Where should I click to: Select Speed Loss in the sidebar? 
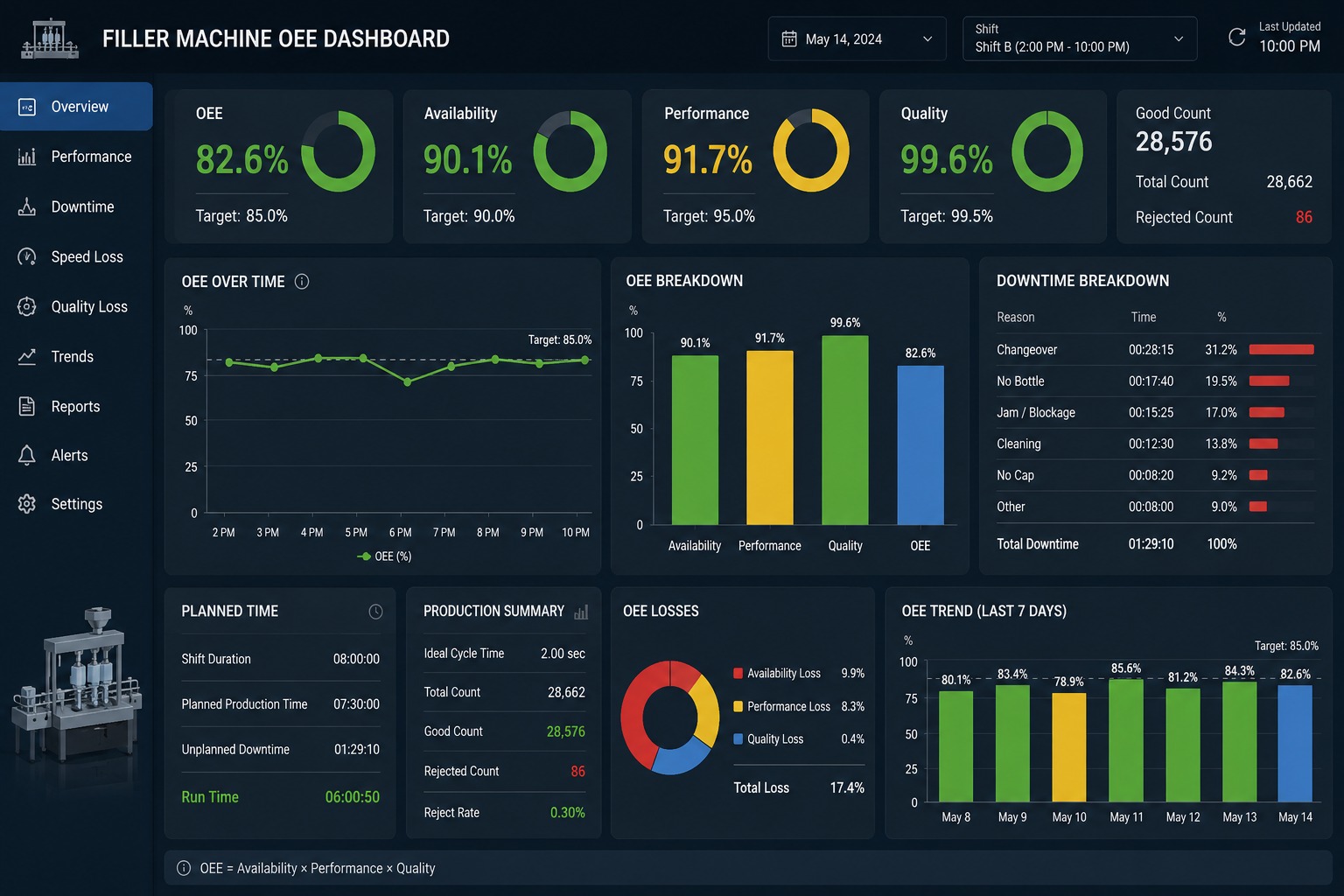(x=76, y=256)
